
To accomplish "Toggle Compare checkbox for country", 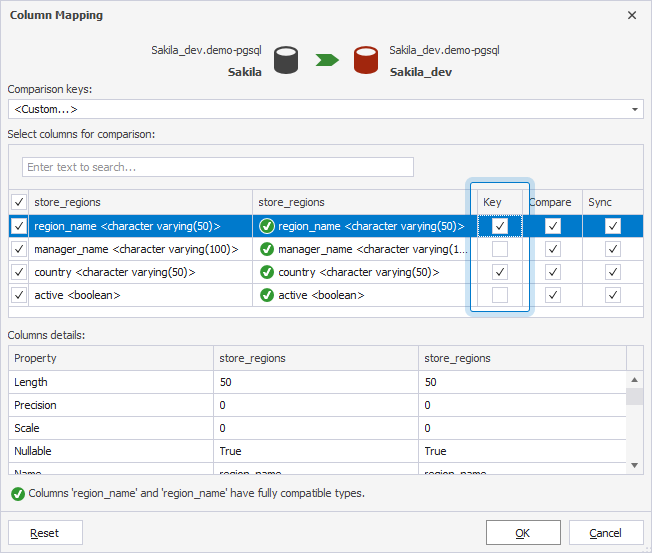I will point(553,272).
